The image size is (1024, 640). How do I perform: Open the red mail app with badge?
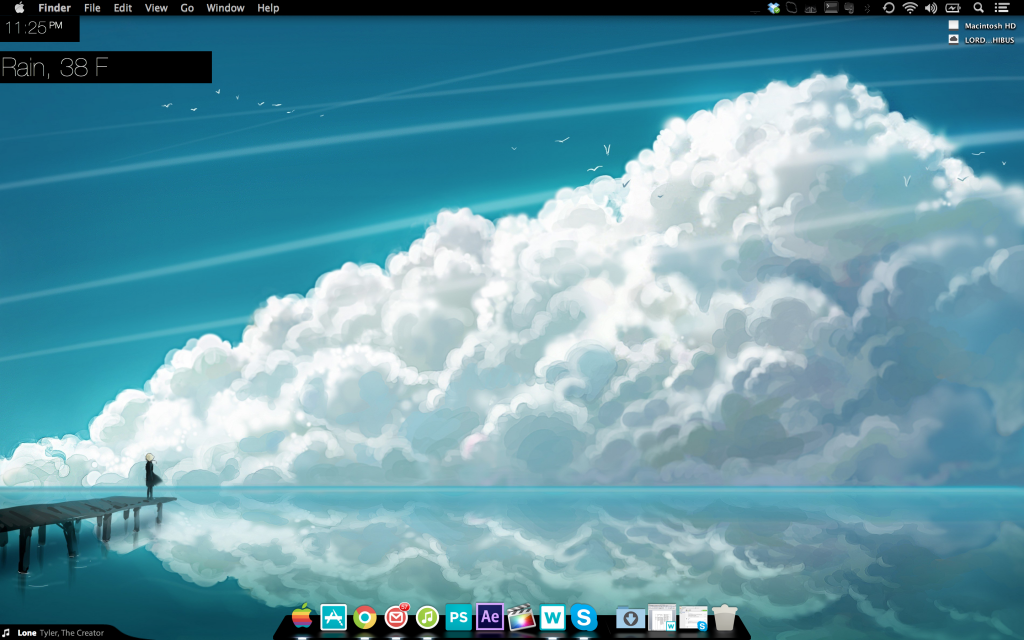396,616
